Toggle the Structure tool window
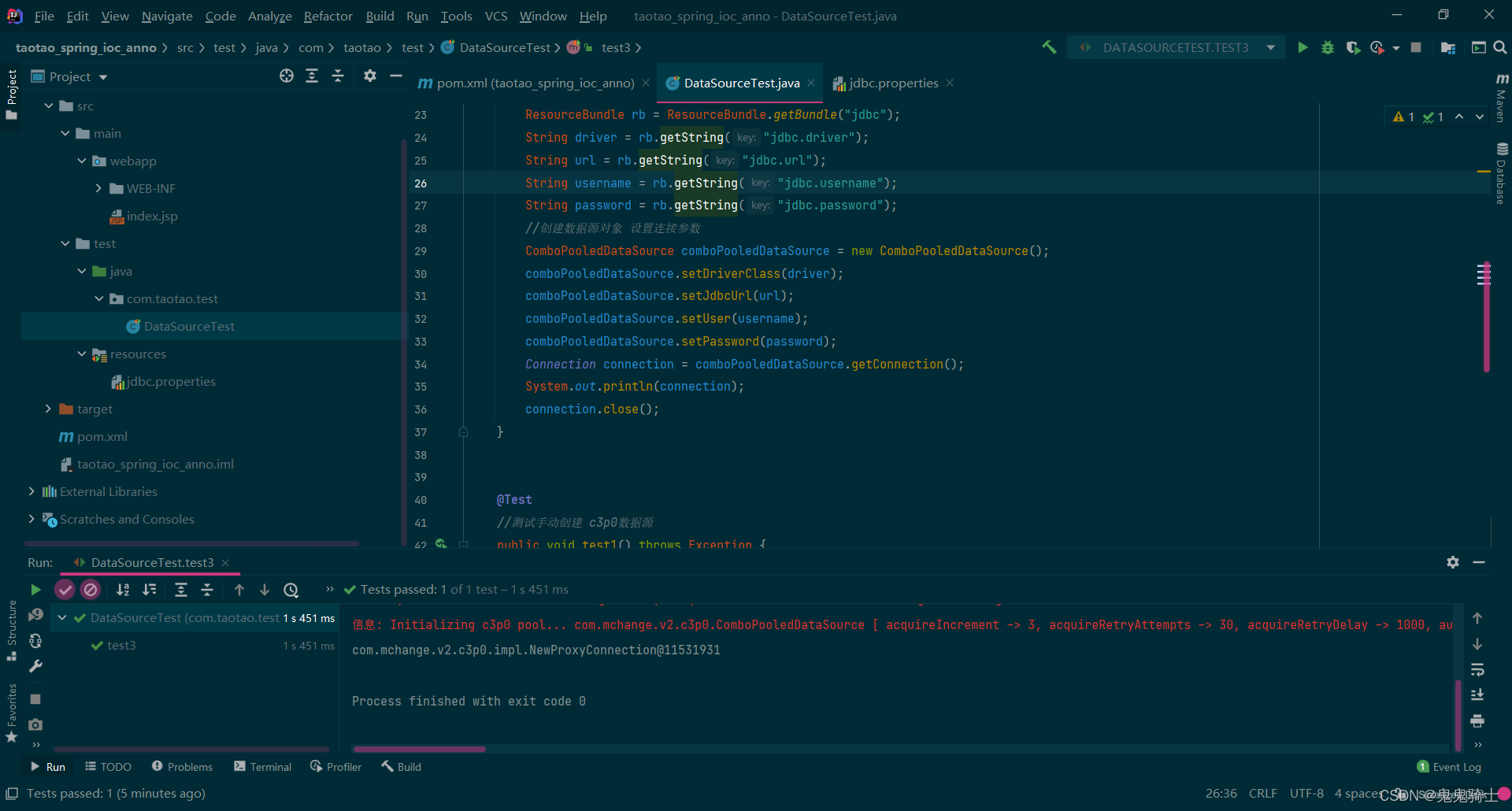1512x811 pixels. click(12, 631)
